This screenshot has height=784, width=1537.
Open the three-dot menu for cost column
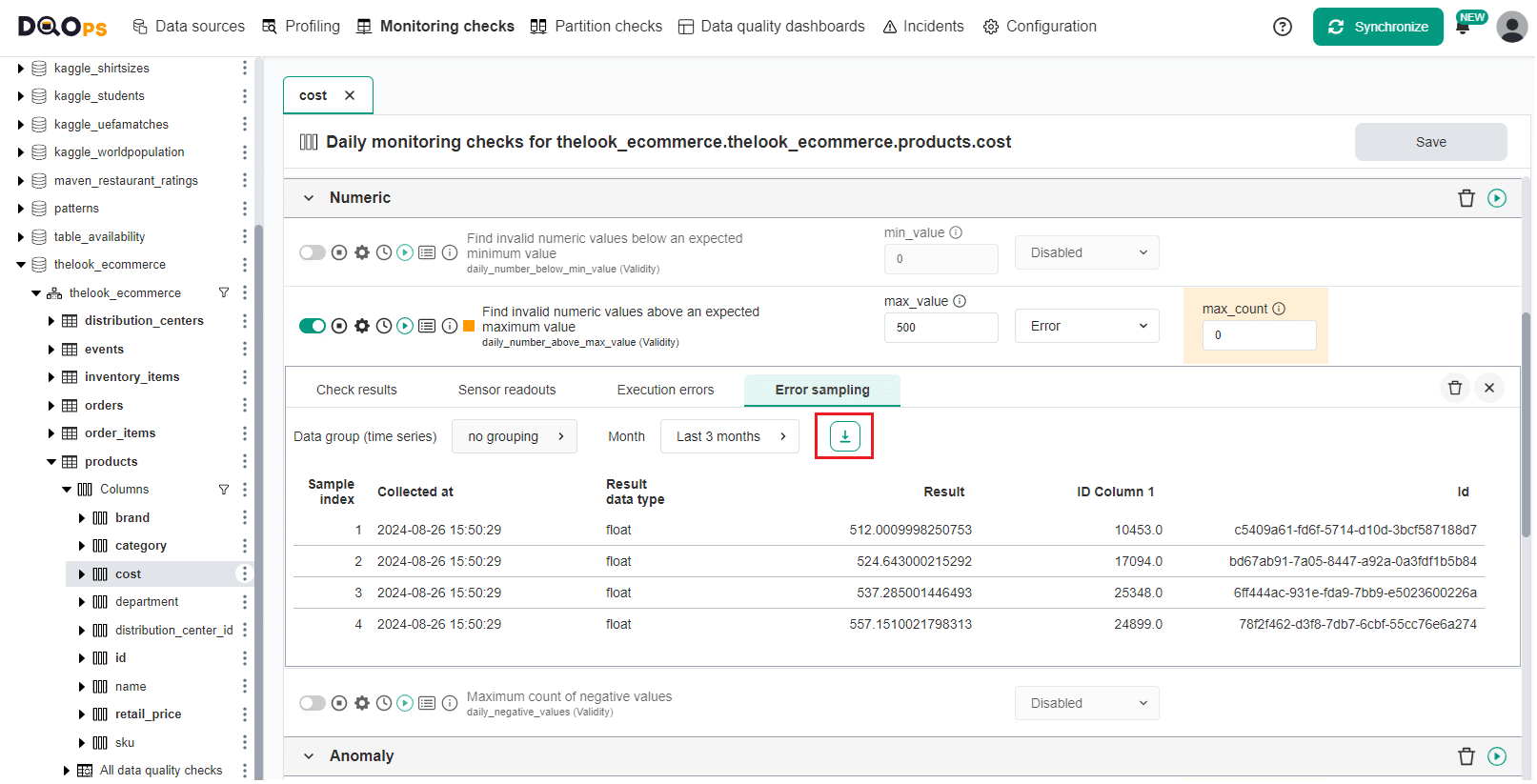[x=245, y=573]
